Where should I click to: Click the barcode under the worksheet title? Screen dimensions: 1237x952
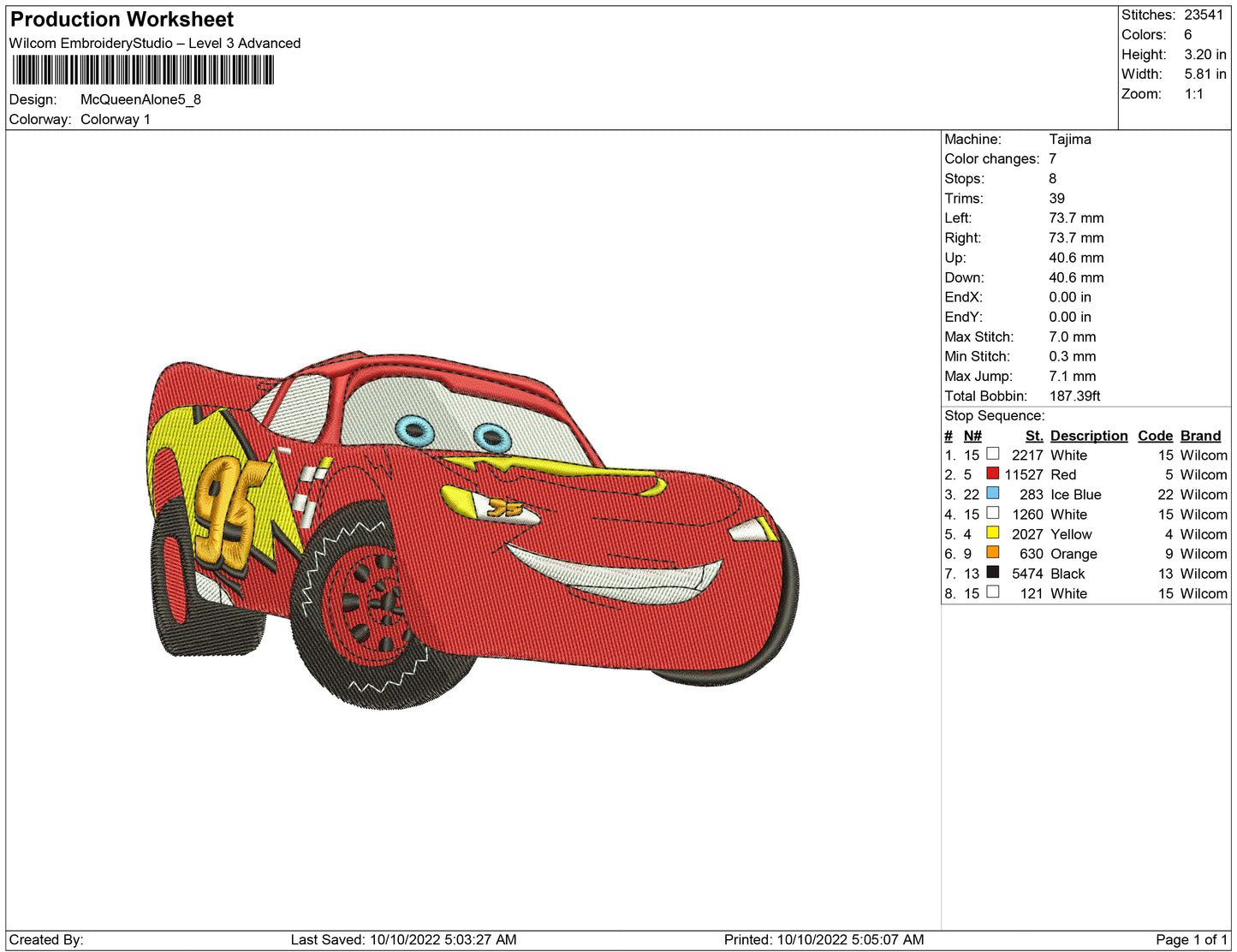click(143, 70)
